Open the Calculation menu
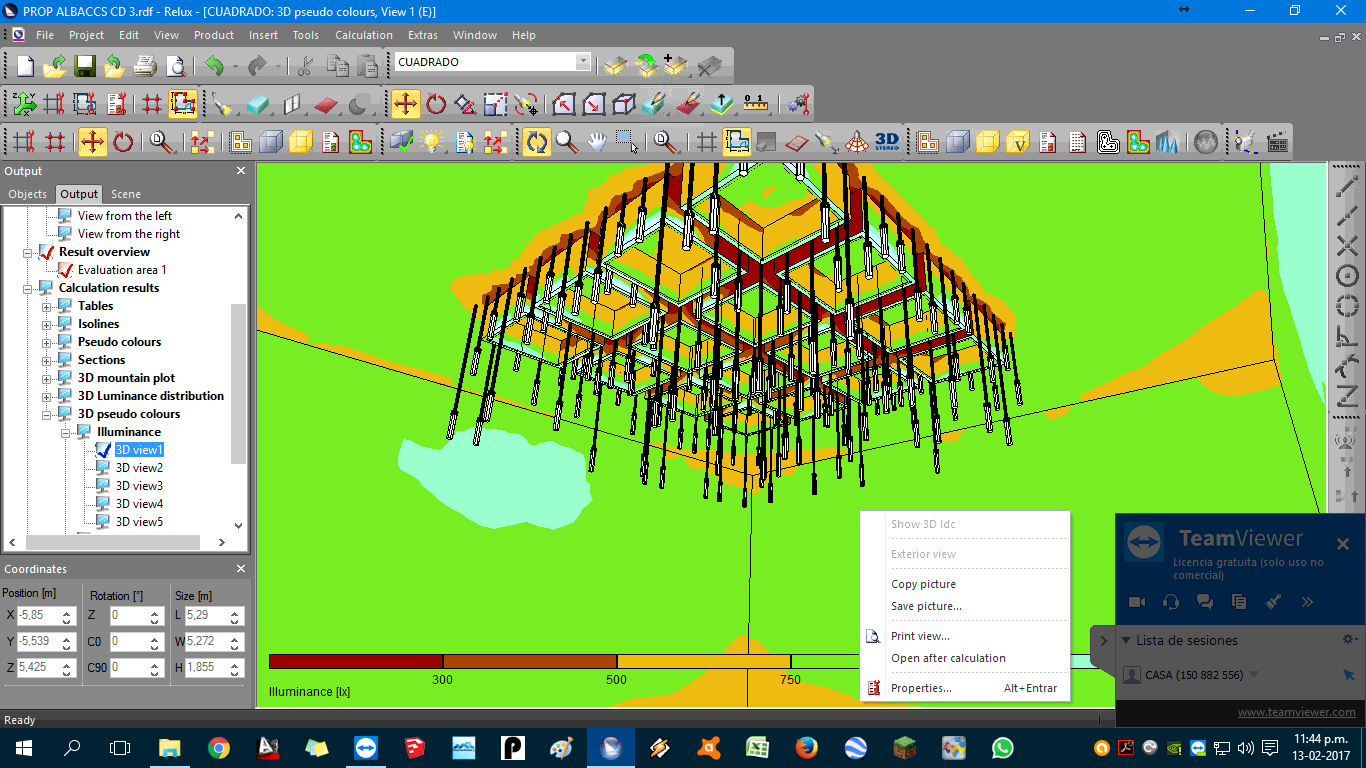The width and height of the screenshot is (1366, 768). point(363,35)
